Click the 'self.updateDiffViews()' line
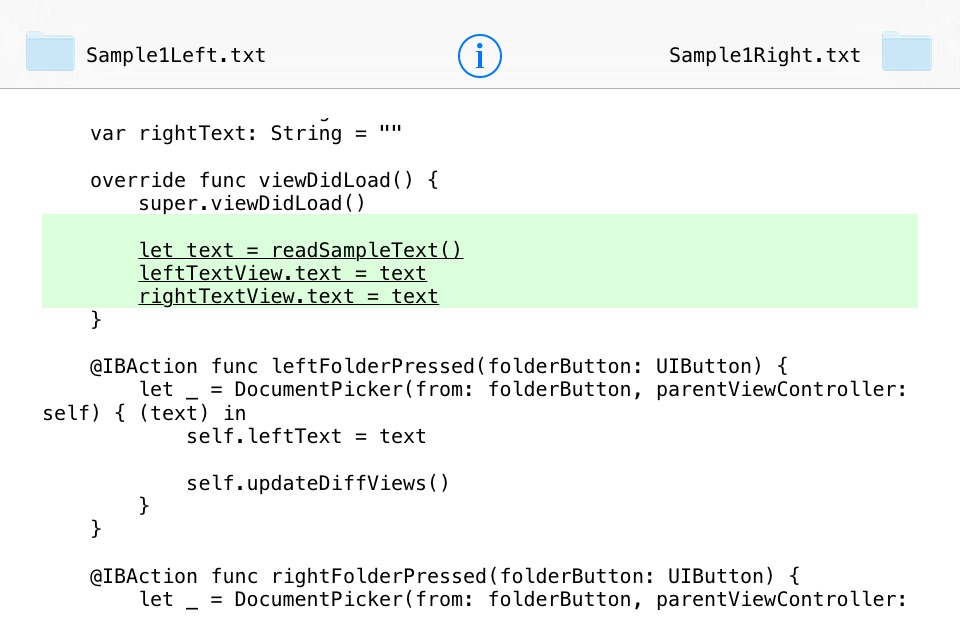The width and height of the screenshot is (960, 640). click(318, 483)
